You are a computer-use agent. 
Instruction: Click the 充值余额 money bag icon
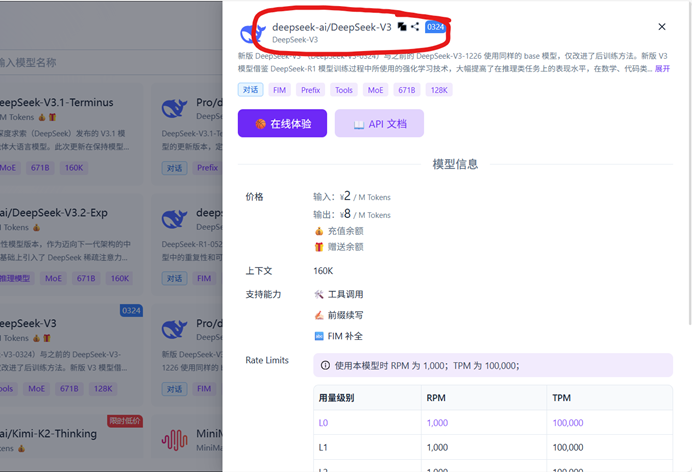click(x=319, y=230)
